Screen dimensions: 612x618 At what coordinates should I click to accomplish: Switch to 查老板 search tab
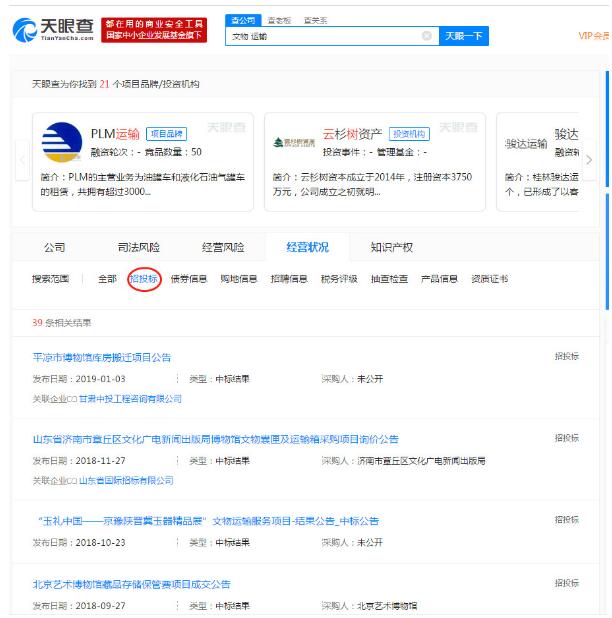coord(279,19)
